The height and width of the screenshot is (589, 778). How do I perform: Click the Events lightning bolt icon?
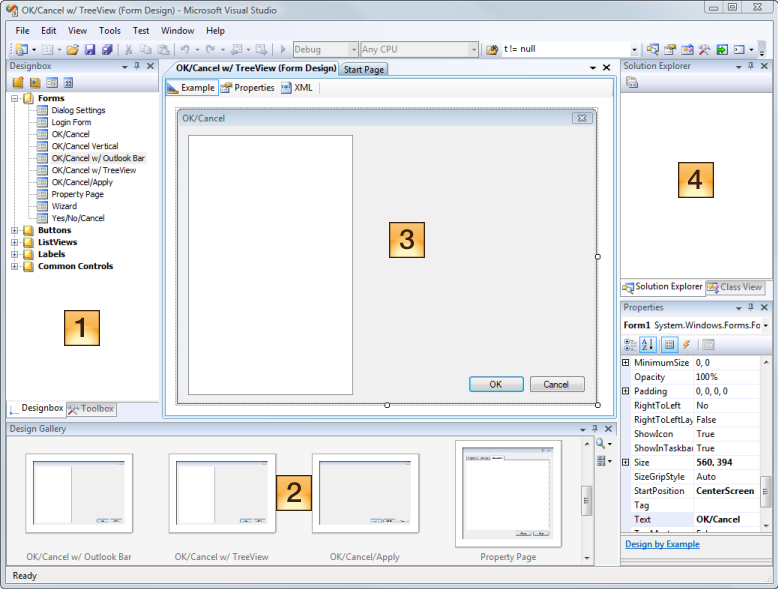pos(687,345)
